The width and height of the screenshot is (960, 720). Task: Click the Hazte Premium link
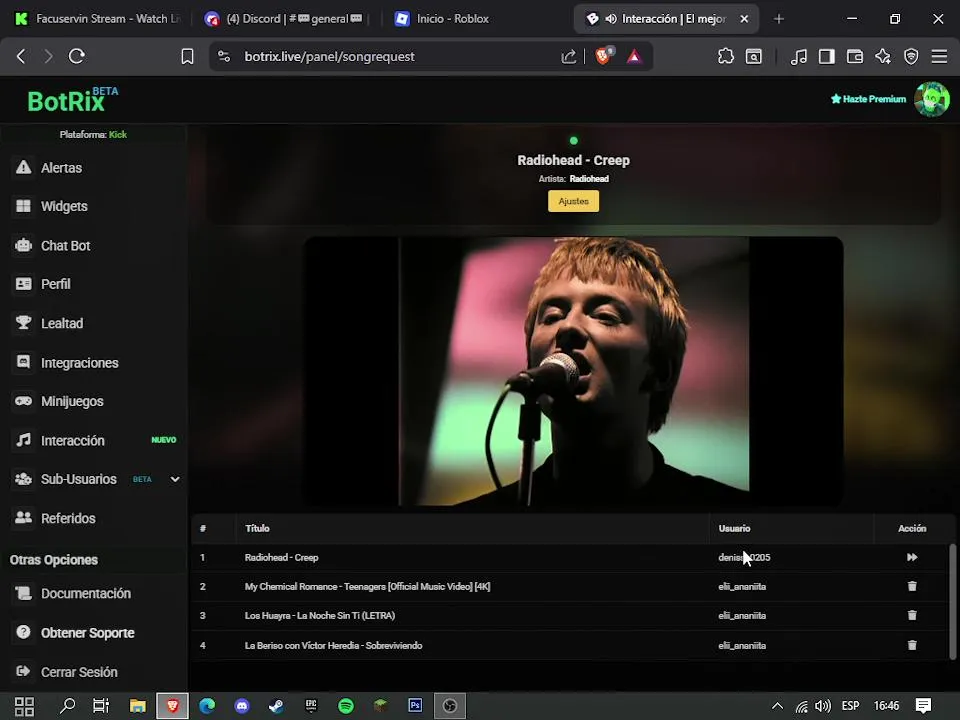(x=868, y=99)
